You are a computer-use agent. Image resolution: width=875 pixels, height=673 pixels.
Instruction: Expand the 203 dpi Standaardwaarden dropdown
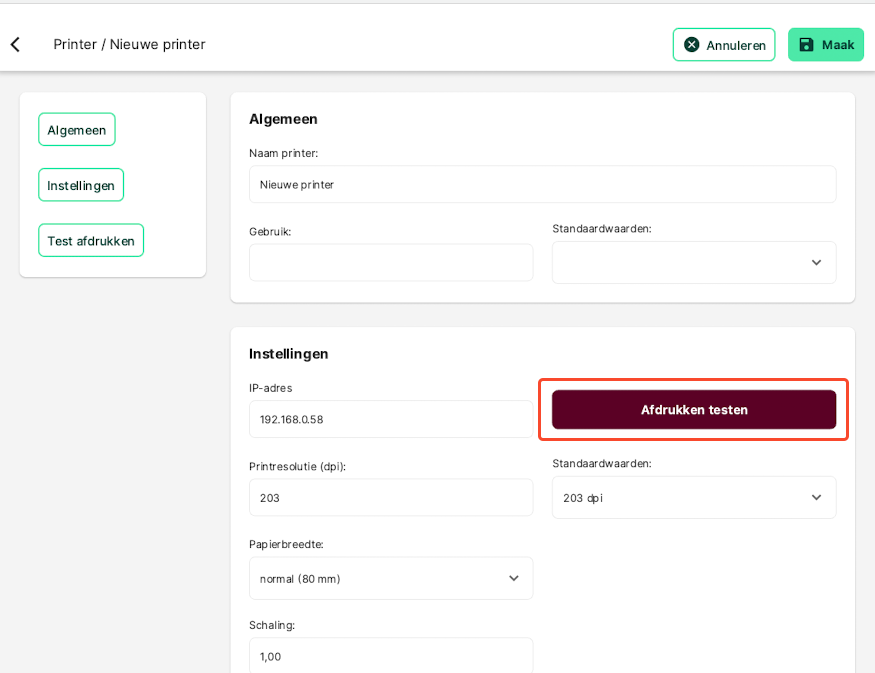(694, 497)
